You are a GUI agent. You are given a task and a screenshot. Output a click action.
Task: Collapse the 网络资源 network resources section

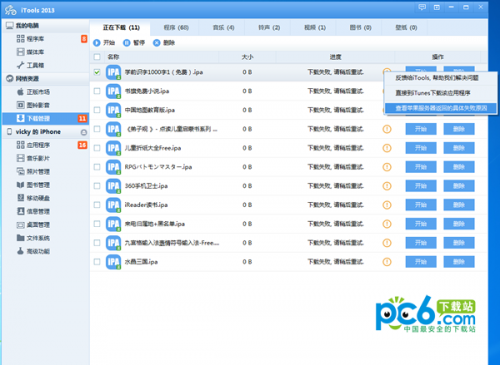click(45, 79)
